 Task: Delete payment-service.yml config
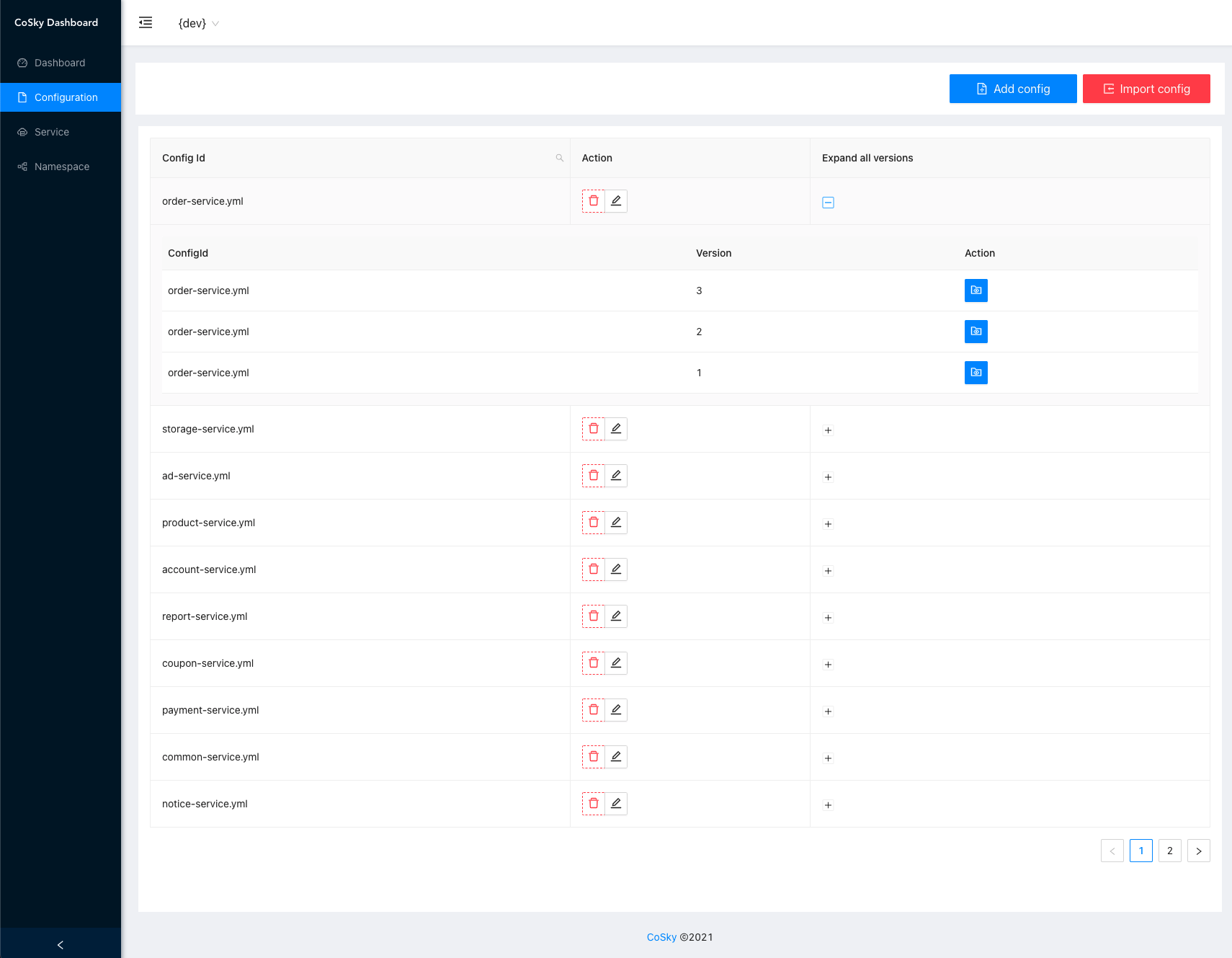click(594, 710)
